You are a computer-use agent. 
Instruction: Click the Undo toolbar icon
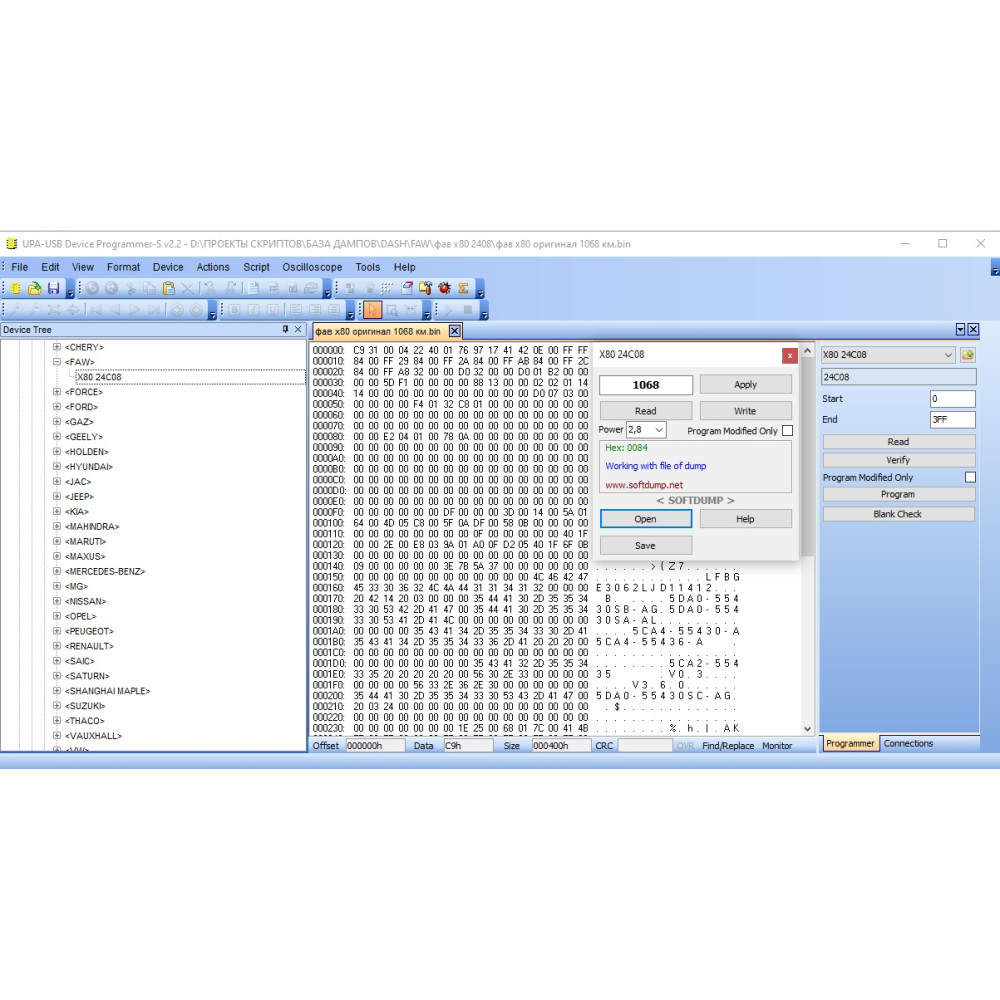tap(92, 288)
